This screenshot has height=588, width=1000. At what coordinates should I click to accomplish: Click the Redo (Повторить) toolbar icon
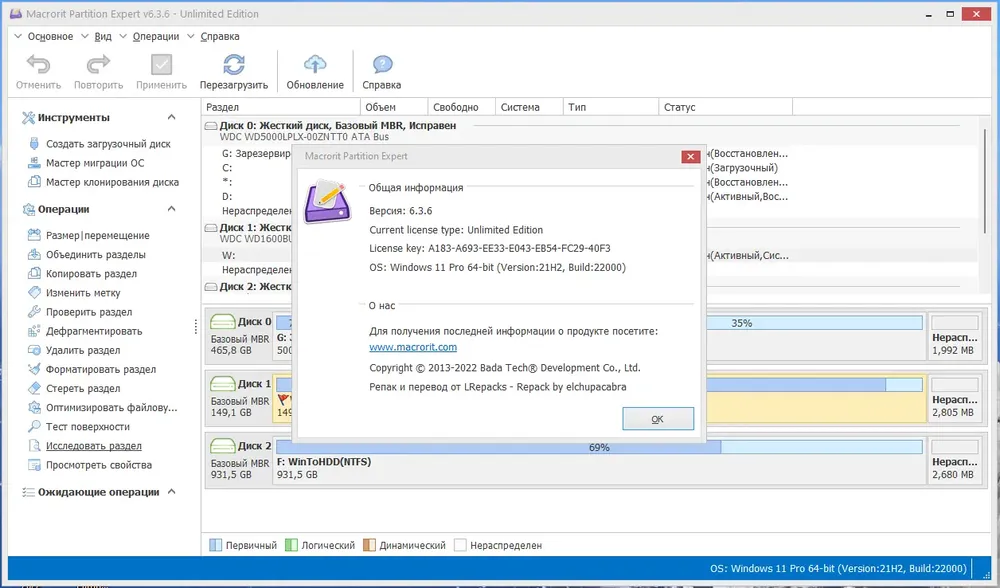(98, 64)
